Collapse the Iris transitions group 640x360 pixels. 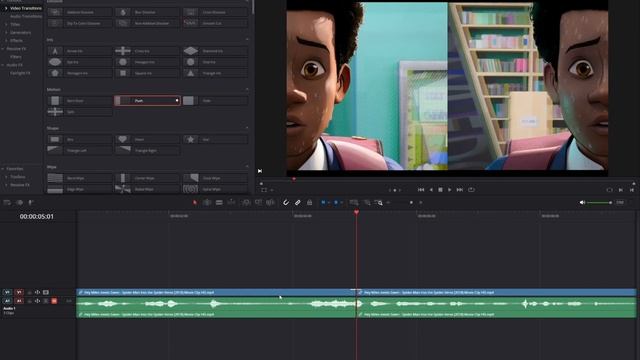click(x=247, y=40)
